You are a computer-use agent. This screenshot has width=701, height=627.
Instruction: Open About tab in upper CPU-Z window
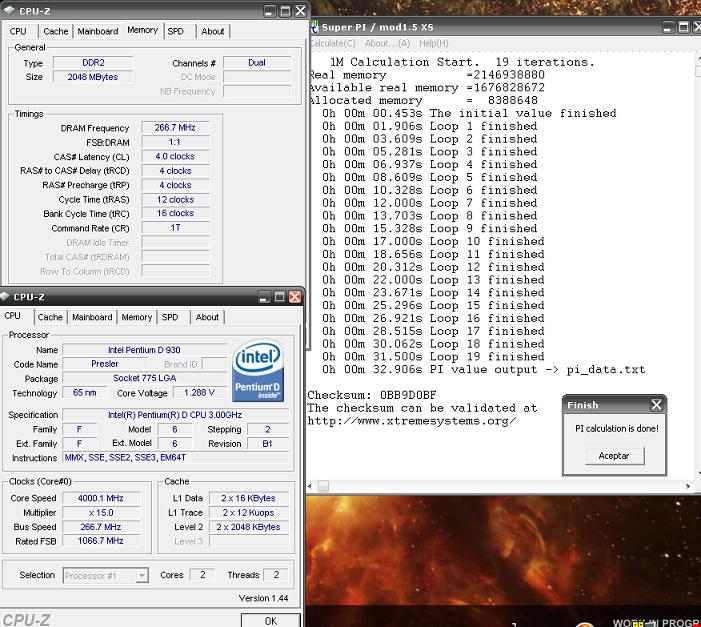click(212, 31)
